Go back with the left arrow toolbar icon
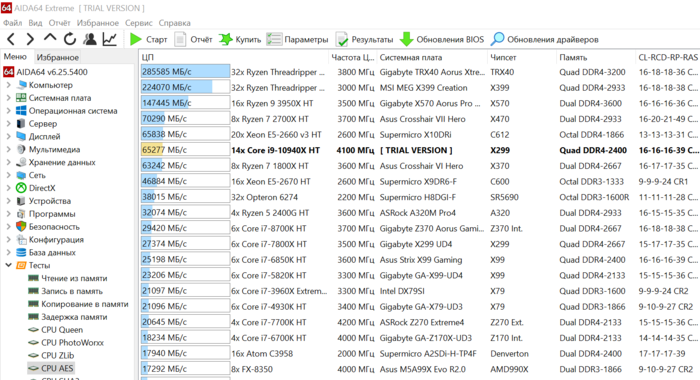The height and width of the screenshot is (380, 700). pos(11,39)
